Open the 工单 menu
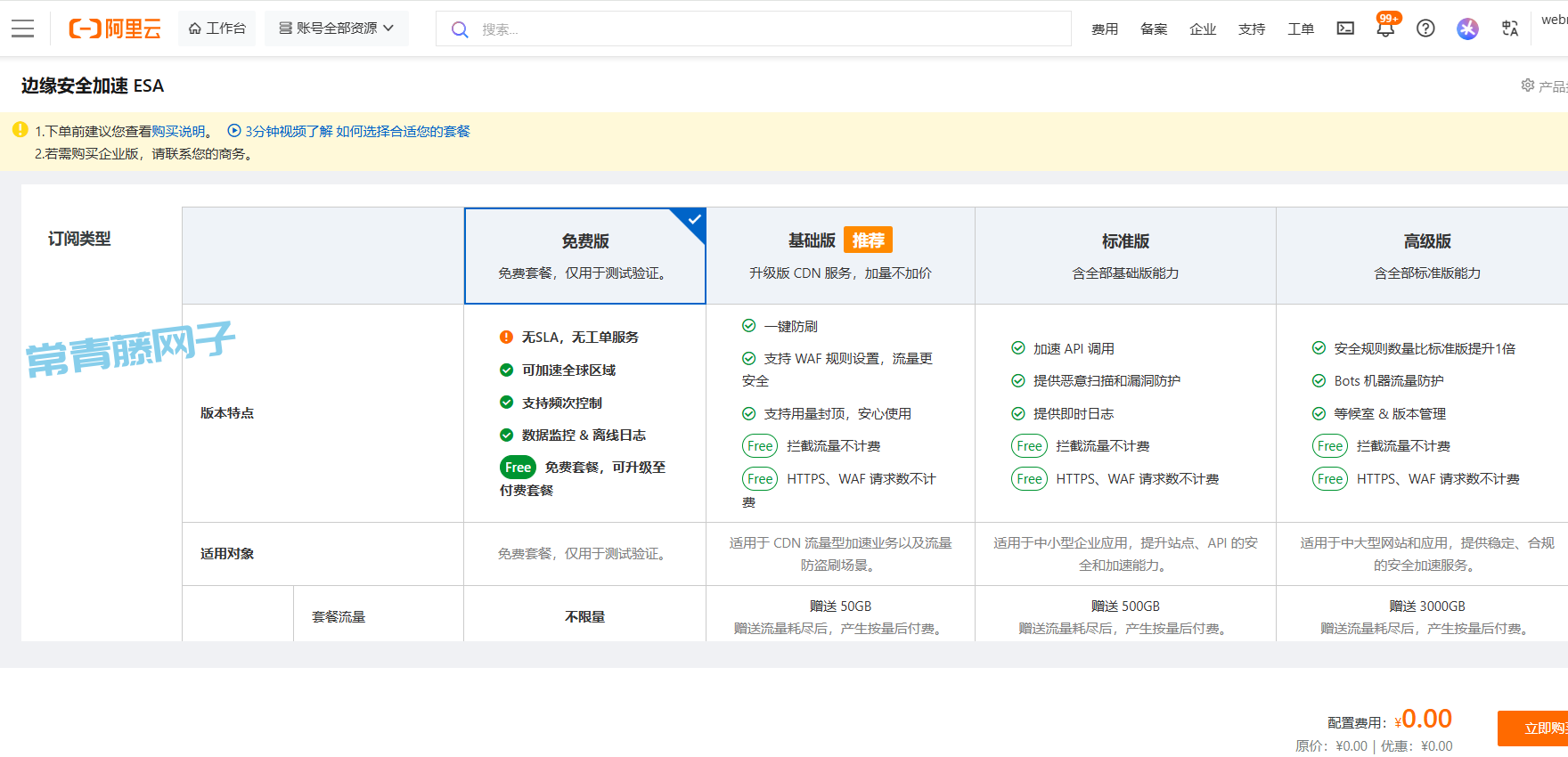 [x=1301, y=28]
